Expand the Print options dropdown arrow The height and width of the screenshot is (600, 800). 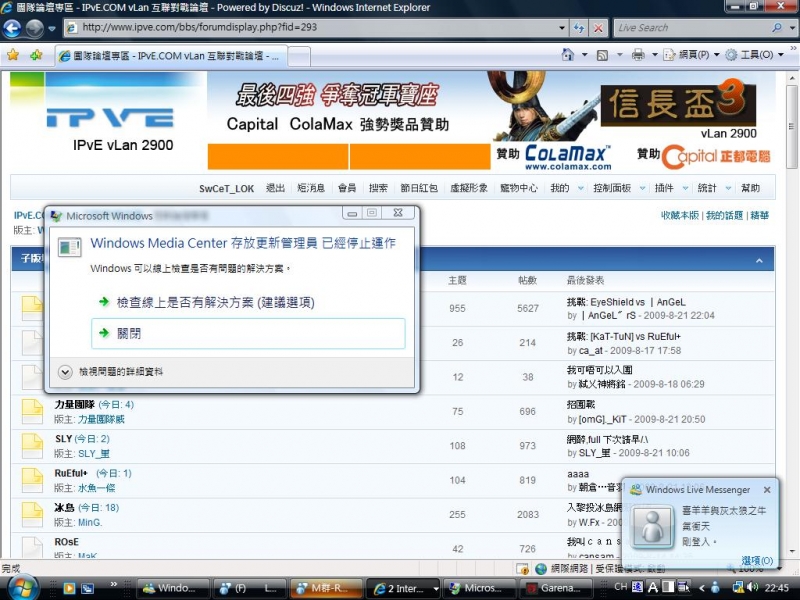(x=654, y=55)
